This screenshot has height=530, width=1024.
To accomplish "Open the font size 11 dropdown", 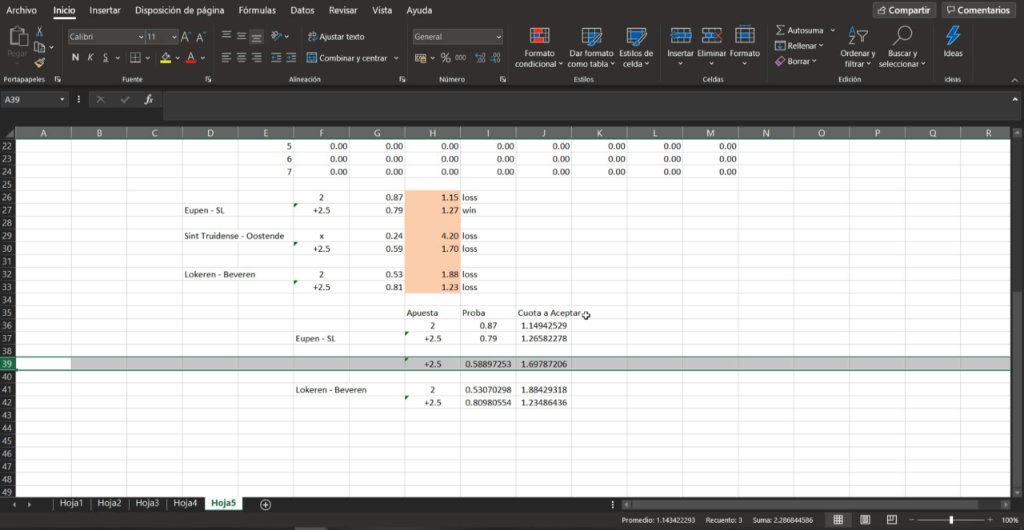I will point(174,37).
